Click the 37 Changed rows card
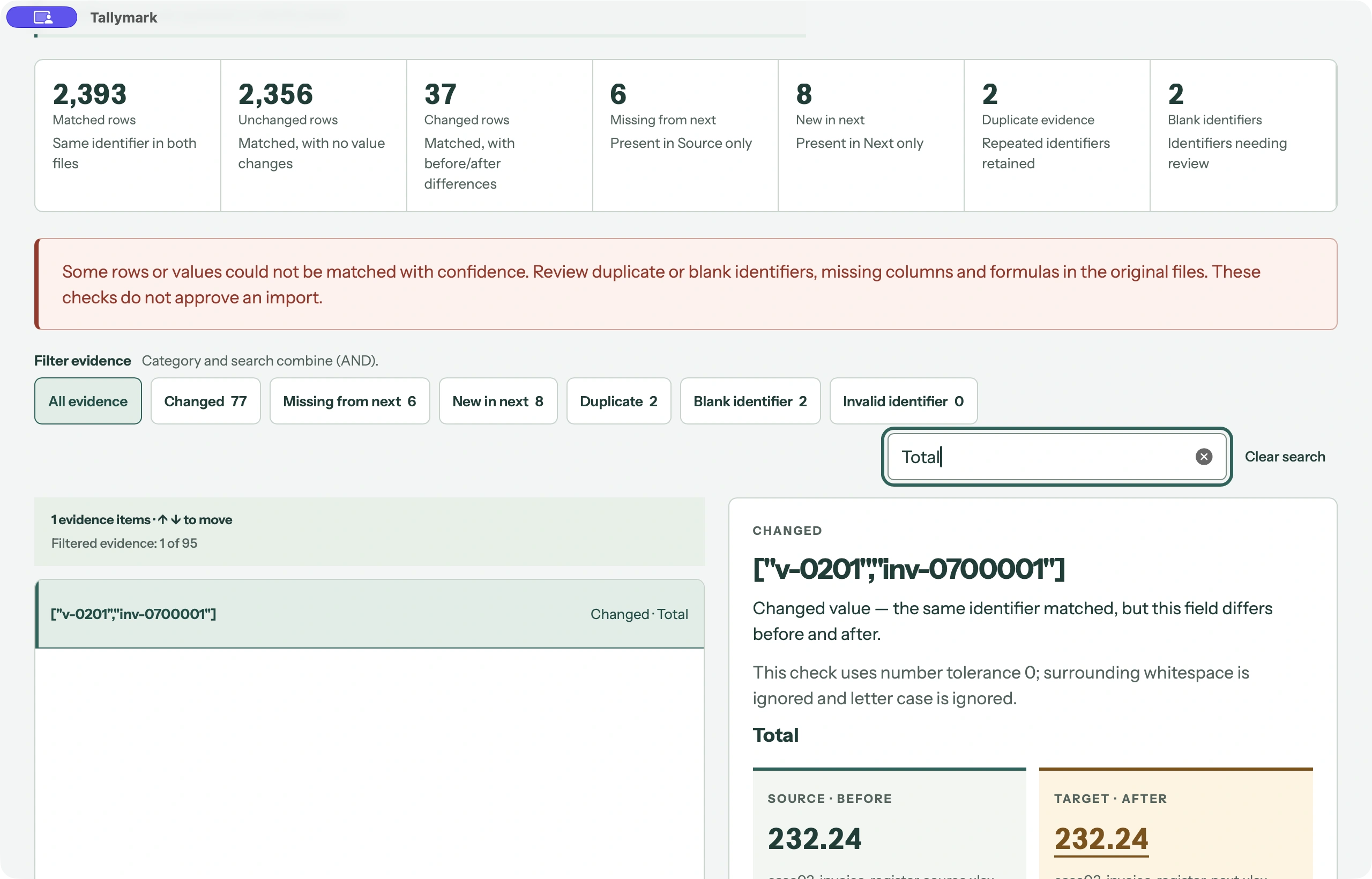 pyautogui.click(x=499, y=136)
